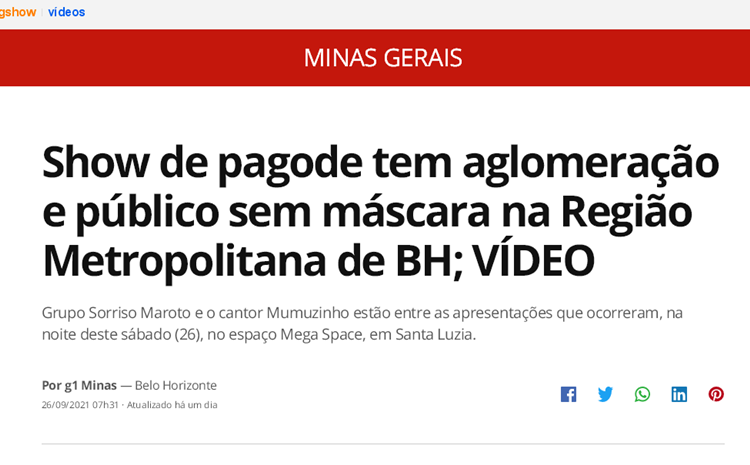
Task: Click the name Mumuzinho in the subtitle
Action: 308,313
